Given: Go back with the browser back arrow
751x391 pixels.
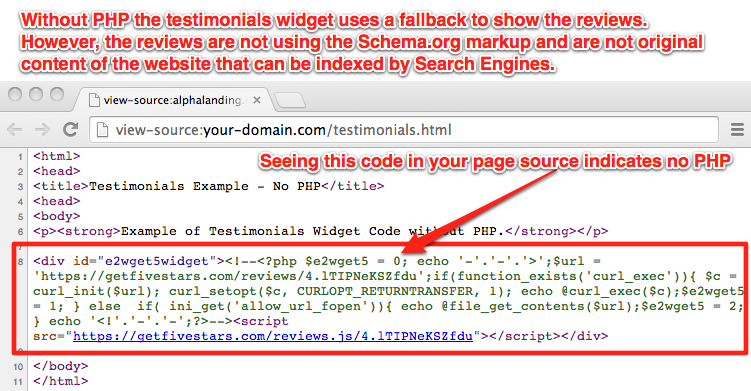Looking at the screenshot, I should [x=14, y=129].
